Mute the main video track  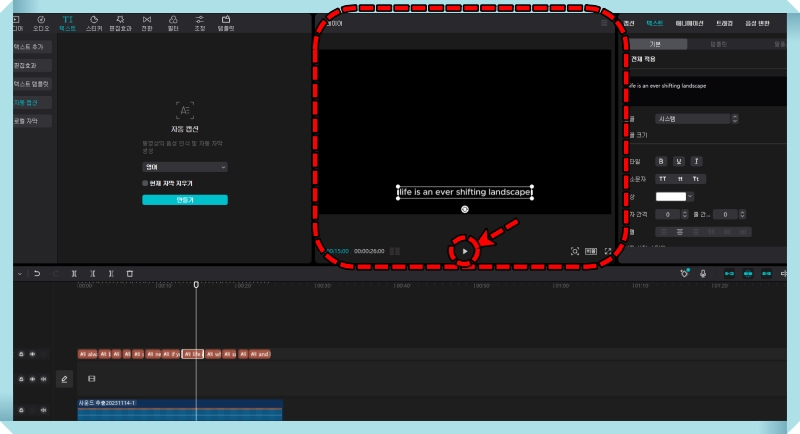click(43, 379)
